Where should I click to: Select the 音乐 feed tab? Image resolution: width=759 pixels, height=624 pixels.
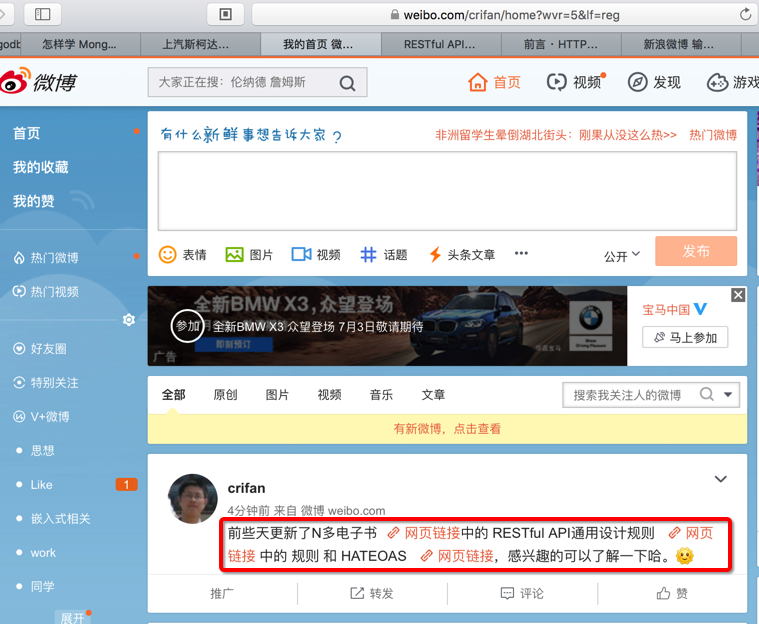pos(381,395)
